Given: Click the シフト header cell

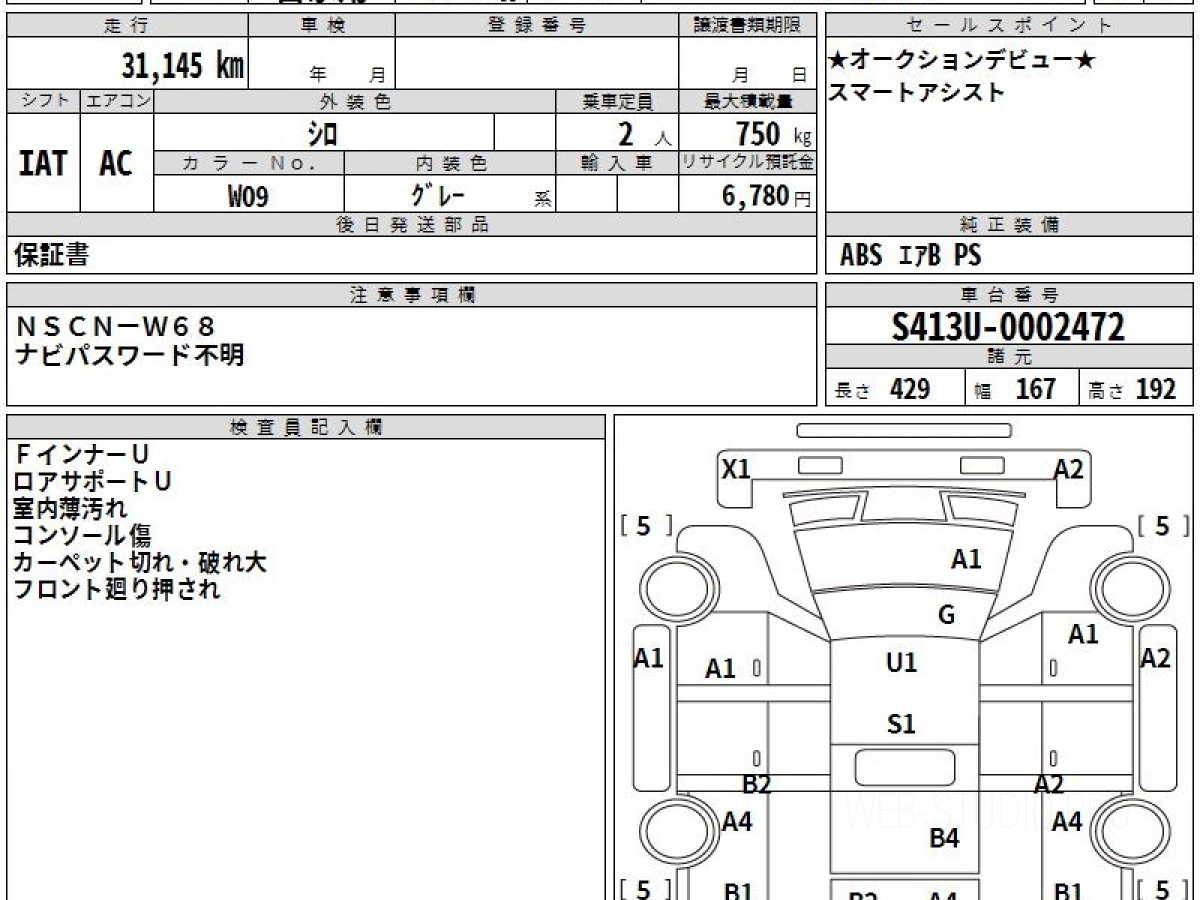Looking at the screenshot, I should (44, 101).
